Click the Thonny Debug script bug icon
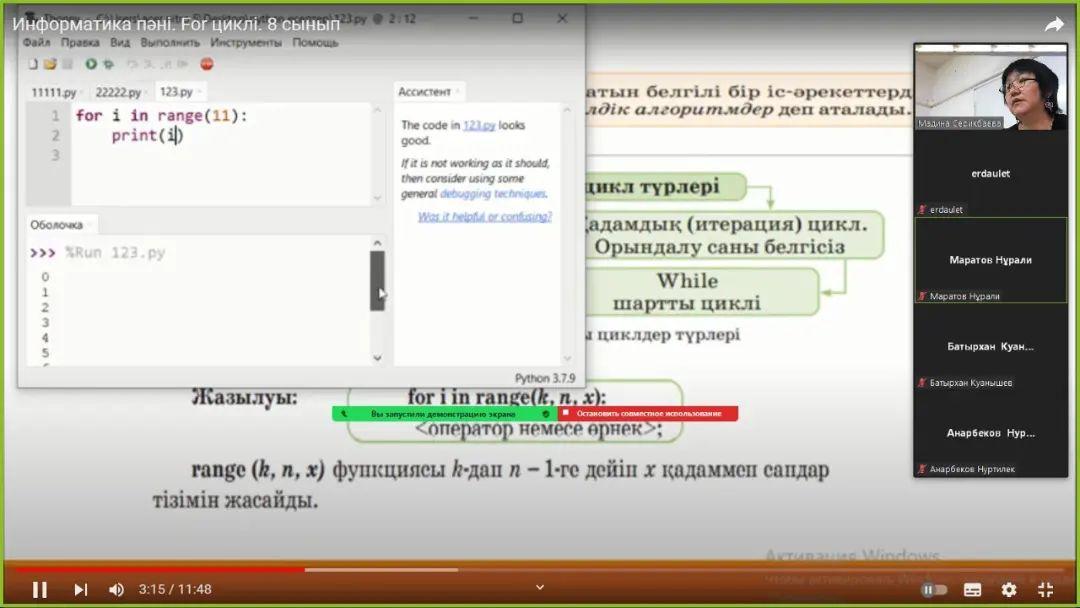The width and height of the screenshot is (1080, 608). pos(109,64)
